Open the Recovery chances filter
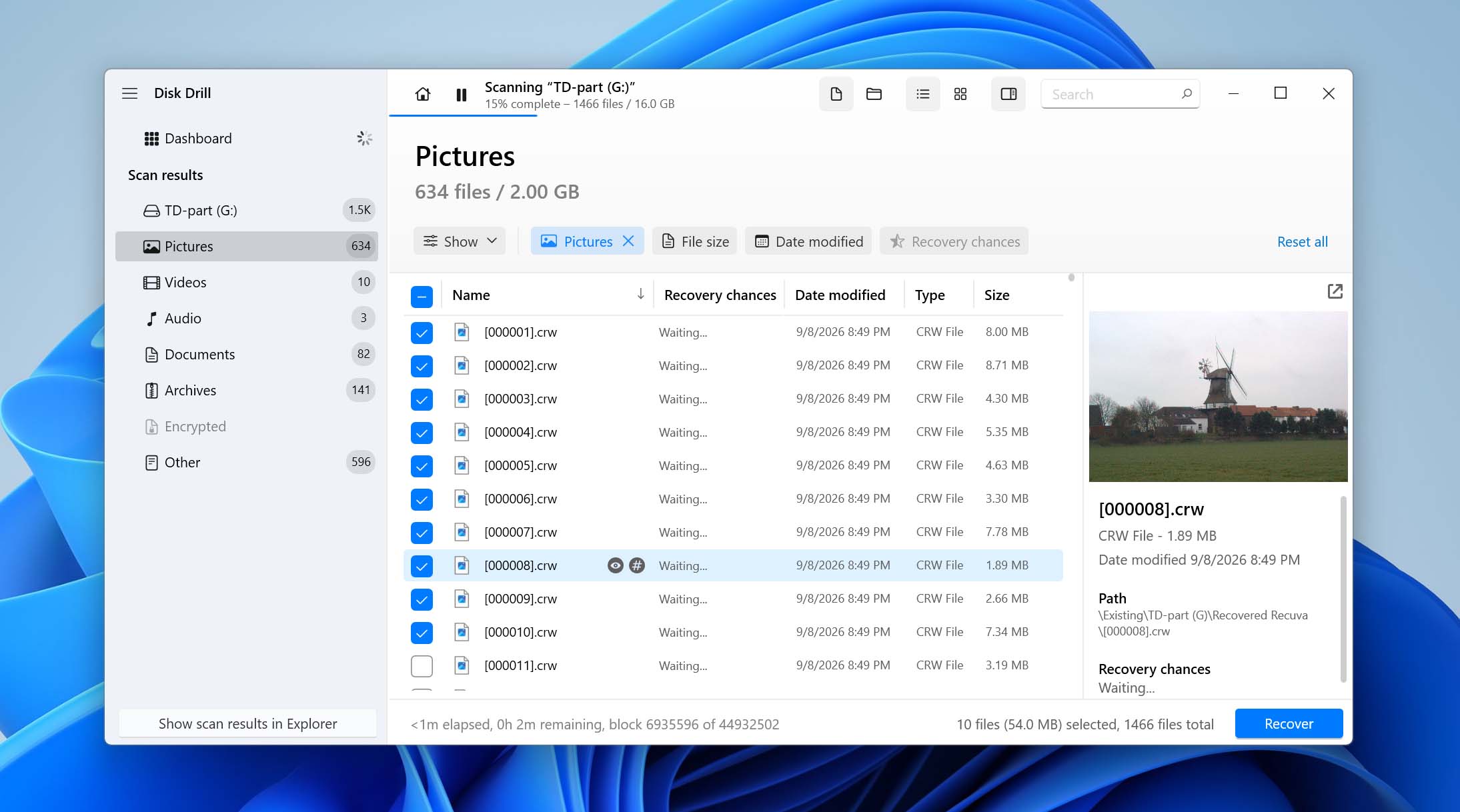Viewport: 1460px width, 812px height. (954, 241)
